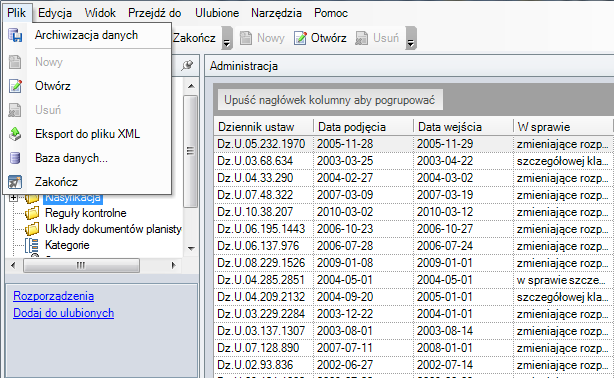Open the Edycja menu
The image size is (614, 378).
[55, 13]
